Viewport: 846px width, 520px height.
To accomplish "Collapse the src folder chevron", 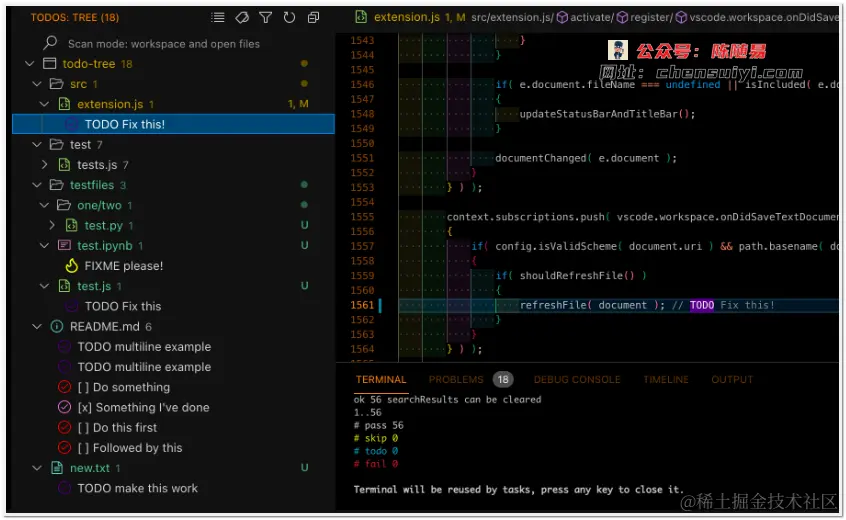I will (37, 84).
